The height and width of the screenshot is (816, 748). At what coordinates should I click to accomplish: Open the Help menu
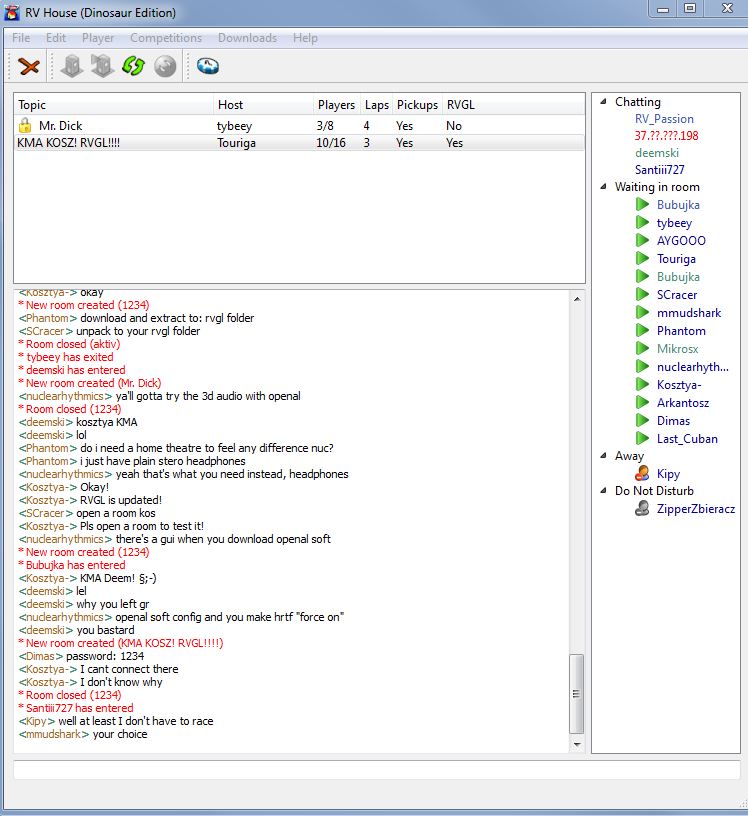point(305,38)
